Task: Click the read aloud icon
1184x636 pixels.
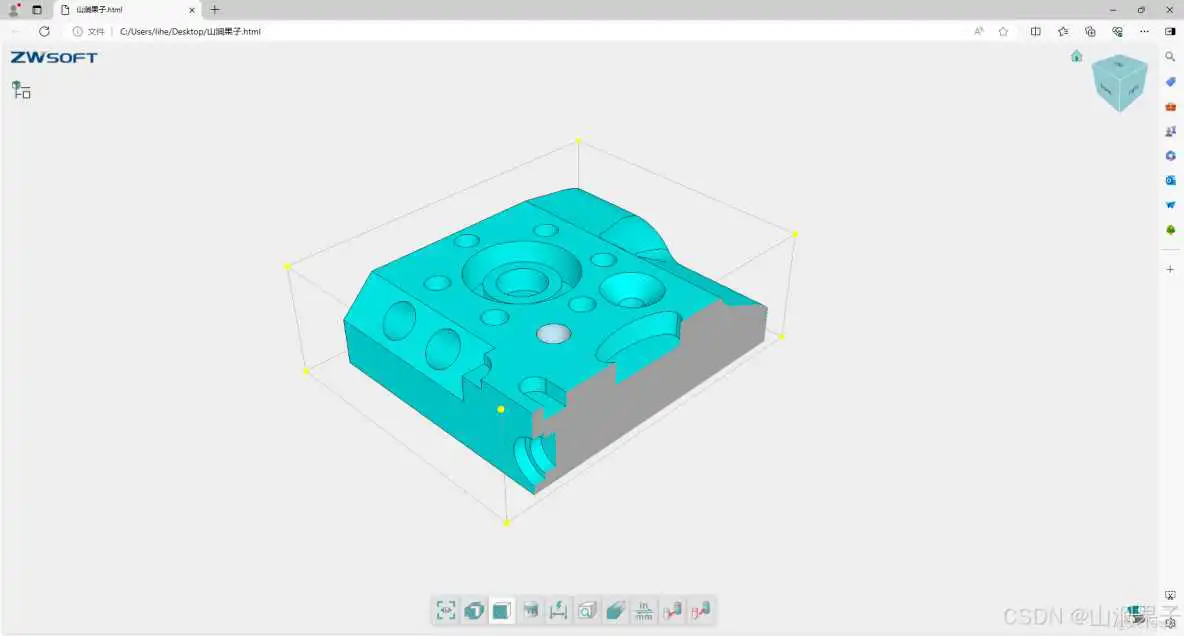Action: click(x=979, y=32)
